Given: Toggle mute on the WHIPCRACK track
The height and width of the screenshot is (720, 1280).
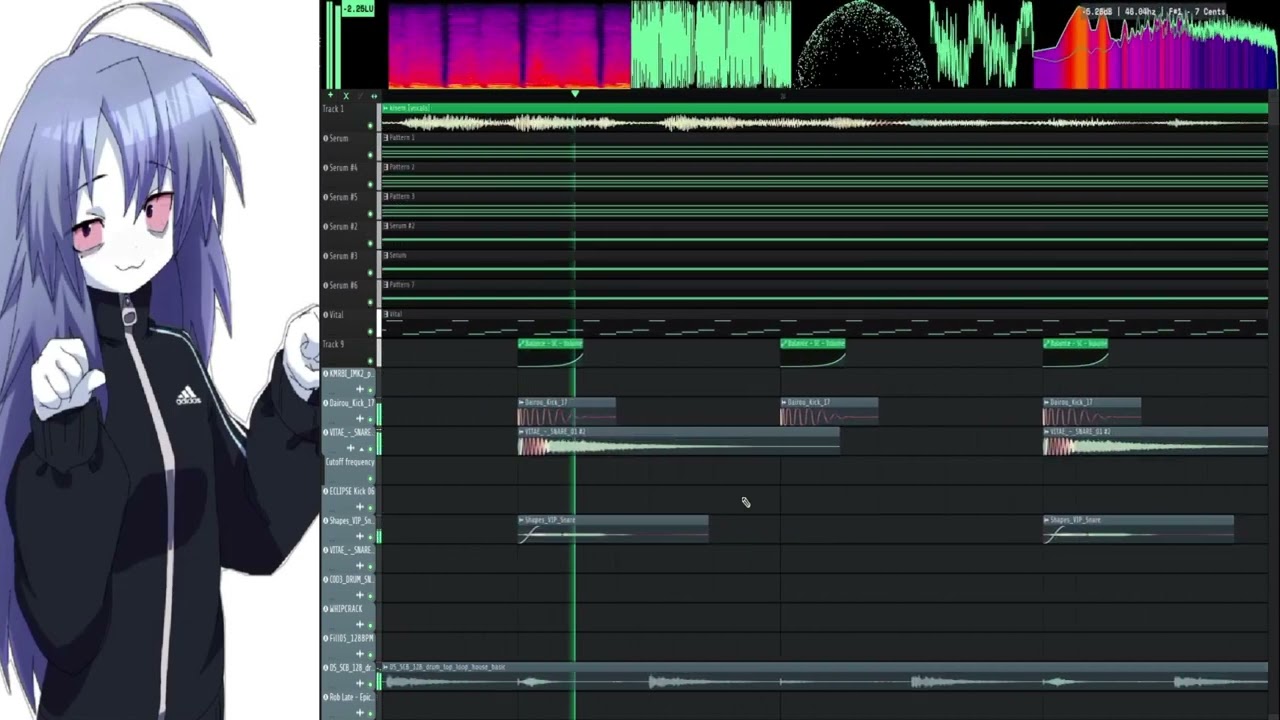Looking at the screenshot, I should (371, 625).
